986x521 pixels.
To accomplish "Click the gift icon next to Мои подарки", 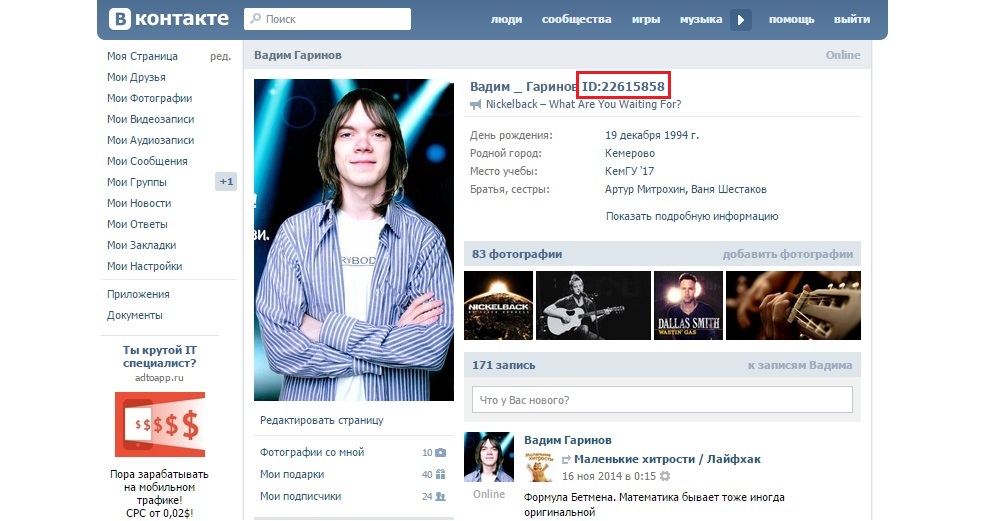I will (440, 475).
